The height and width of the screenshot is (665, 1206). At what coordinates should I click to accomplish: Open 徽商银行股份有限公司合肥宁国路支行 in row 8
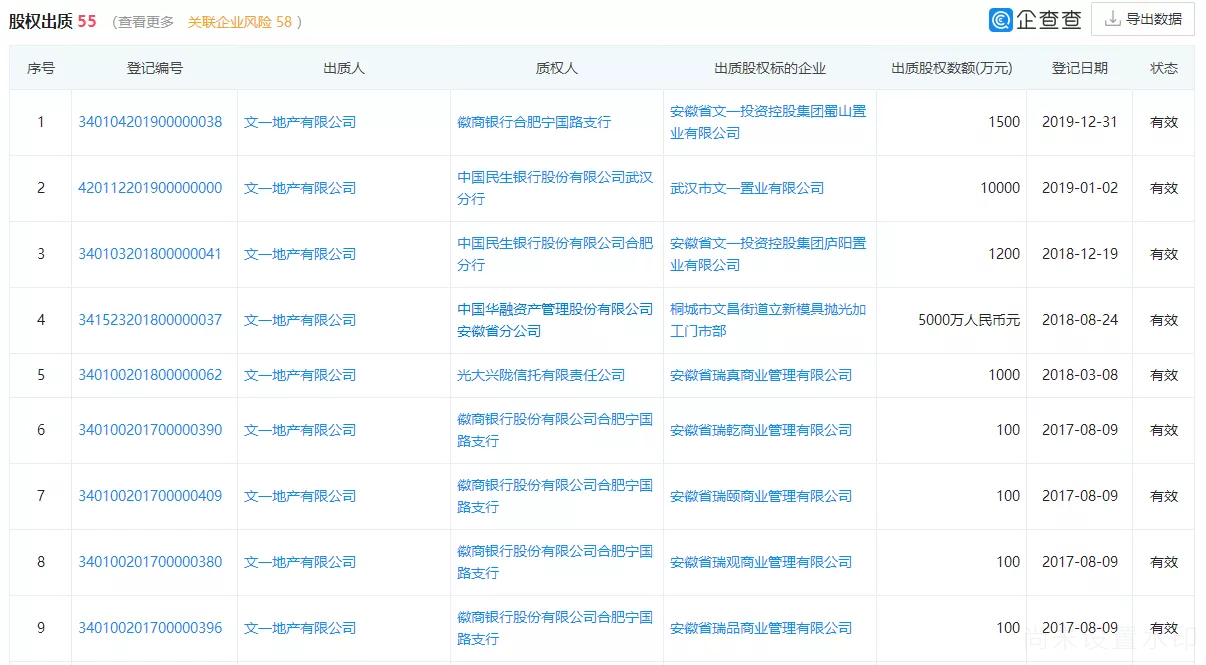pos(555,562)
